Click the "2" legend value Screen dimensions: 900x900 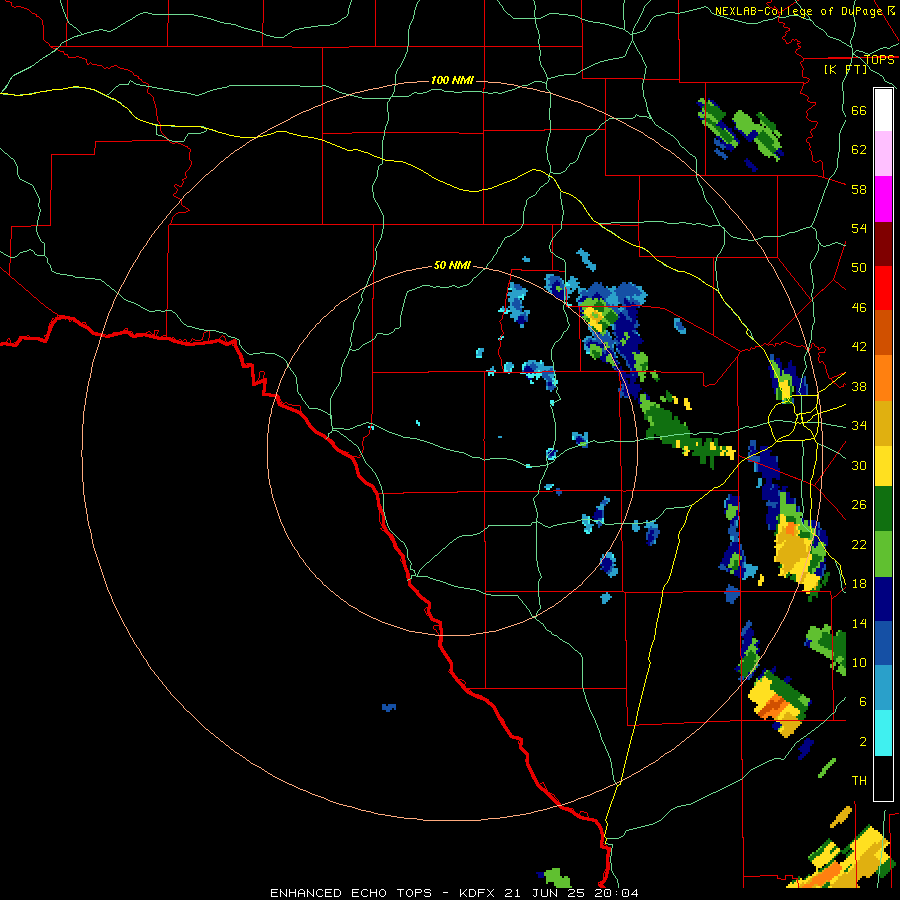[863, 742]
